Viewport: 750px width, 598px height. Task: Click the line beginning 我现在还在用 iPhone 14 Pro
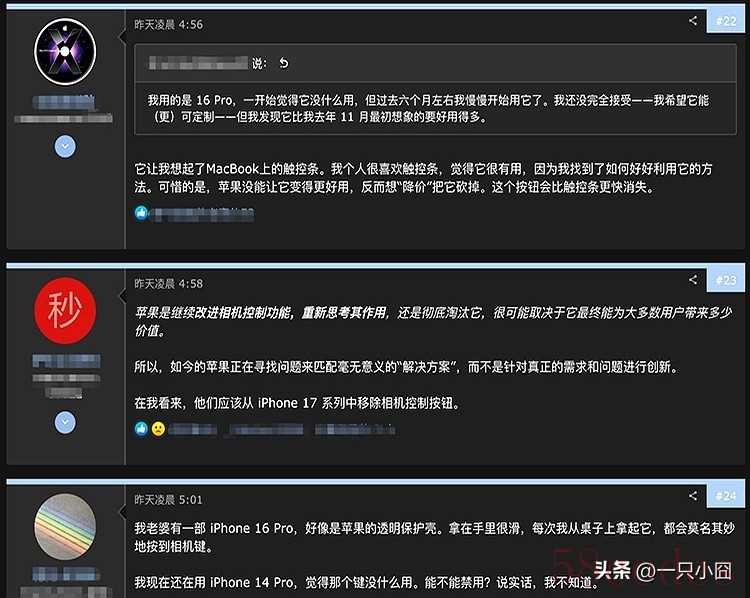366,582
